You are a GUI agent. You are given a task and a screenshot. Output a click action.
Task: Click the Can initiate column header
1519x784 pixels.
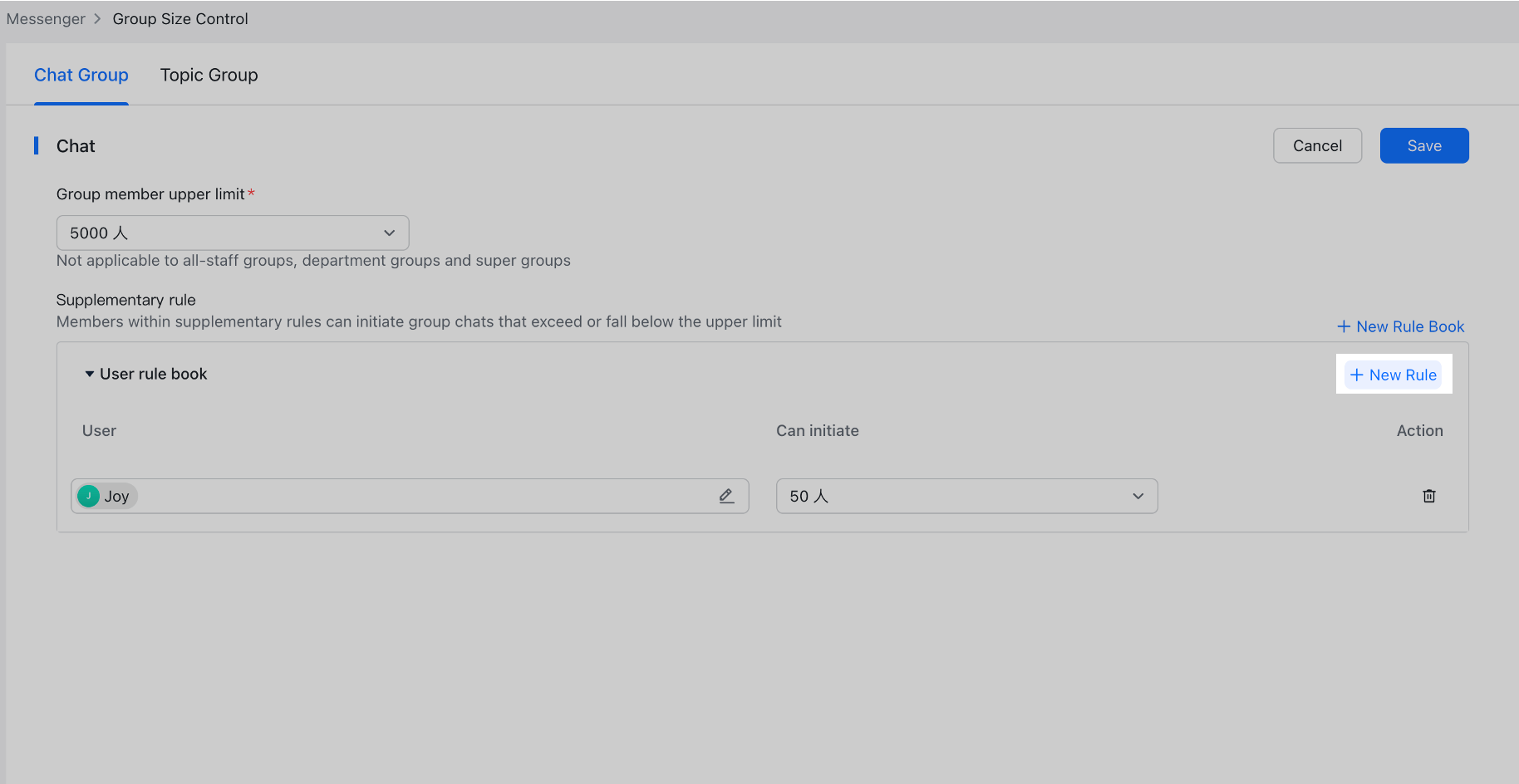point(818,430)
